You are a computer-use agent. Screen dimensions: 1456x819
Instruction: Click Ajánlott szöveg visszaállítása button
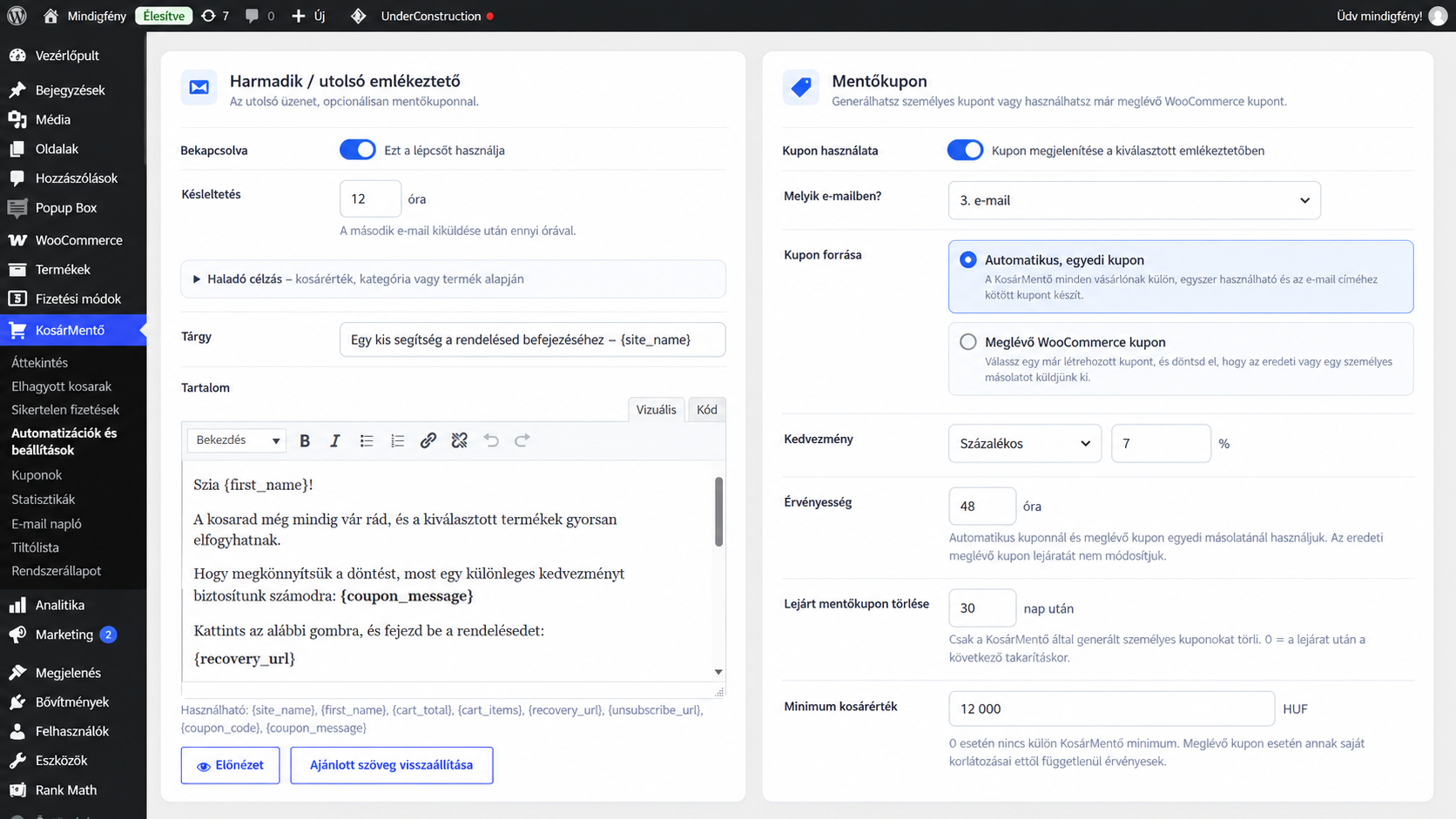point(392,765)
